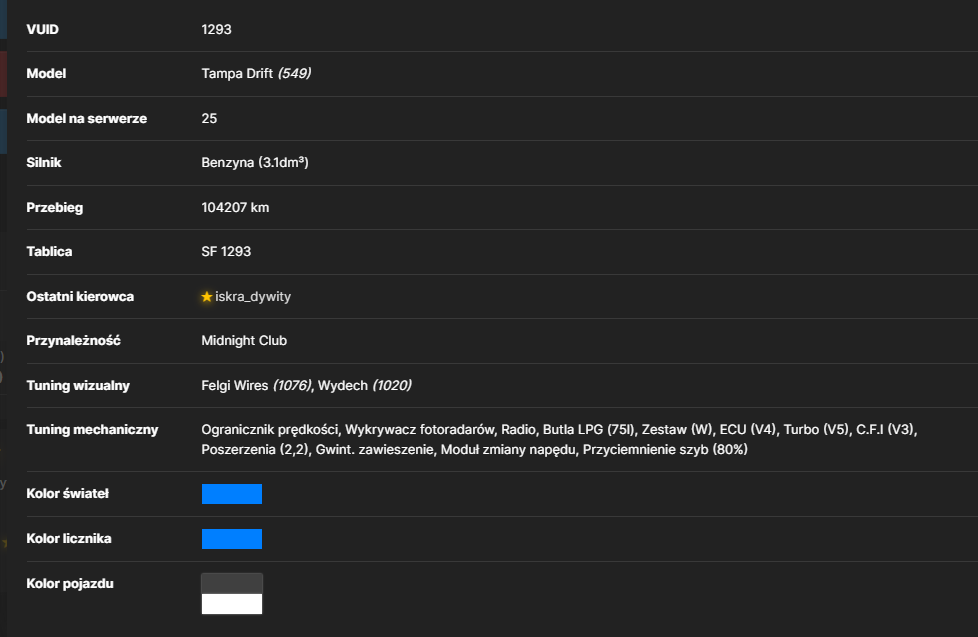
Task: Click the blue Kolor świateł swatch
Action: 231,494
